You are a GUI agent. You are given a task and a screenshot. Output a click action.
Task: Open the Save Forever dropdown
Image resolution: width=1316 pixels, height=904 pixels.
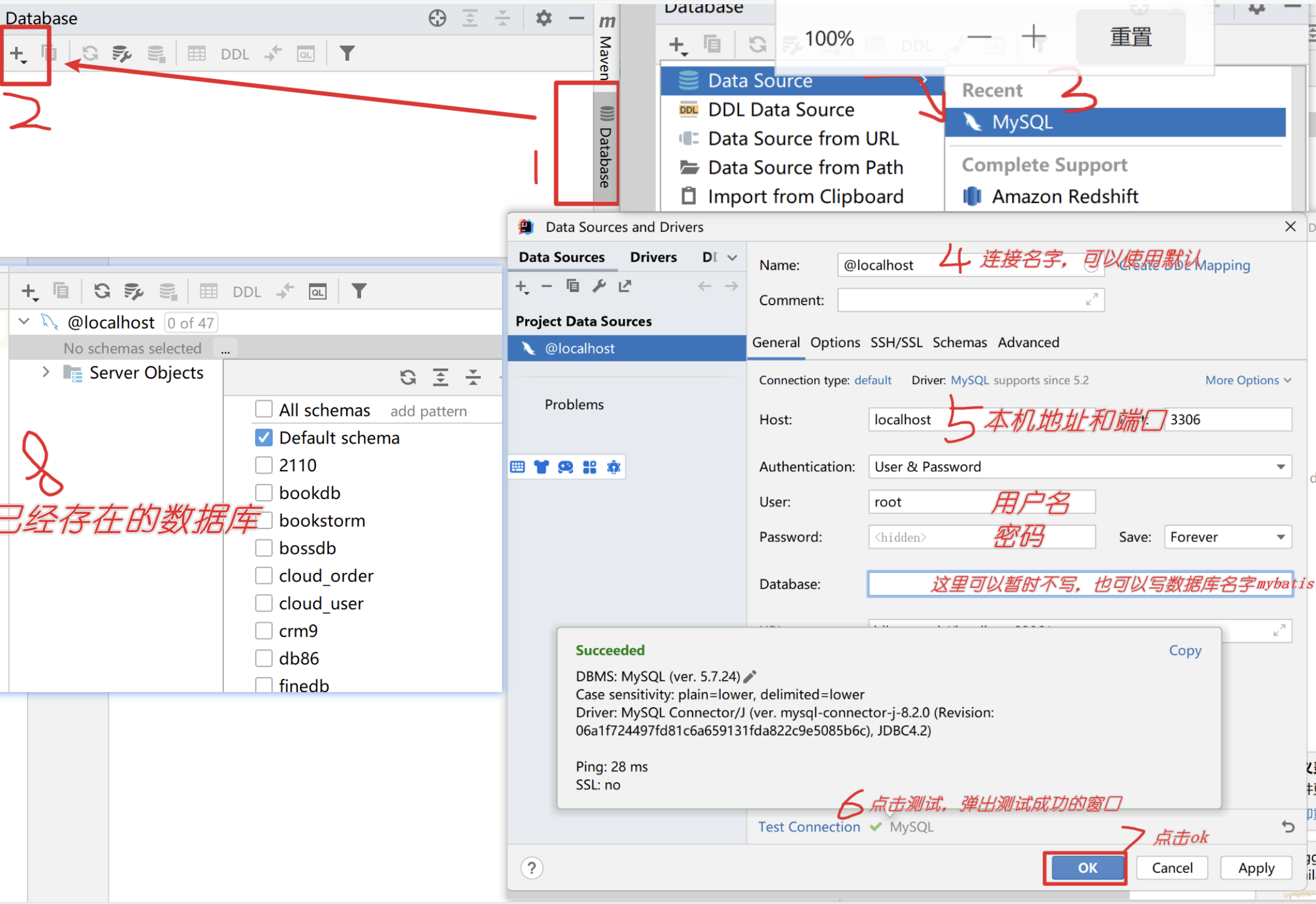1228,537
